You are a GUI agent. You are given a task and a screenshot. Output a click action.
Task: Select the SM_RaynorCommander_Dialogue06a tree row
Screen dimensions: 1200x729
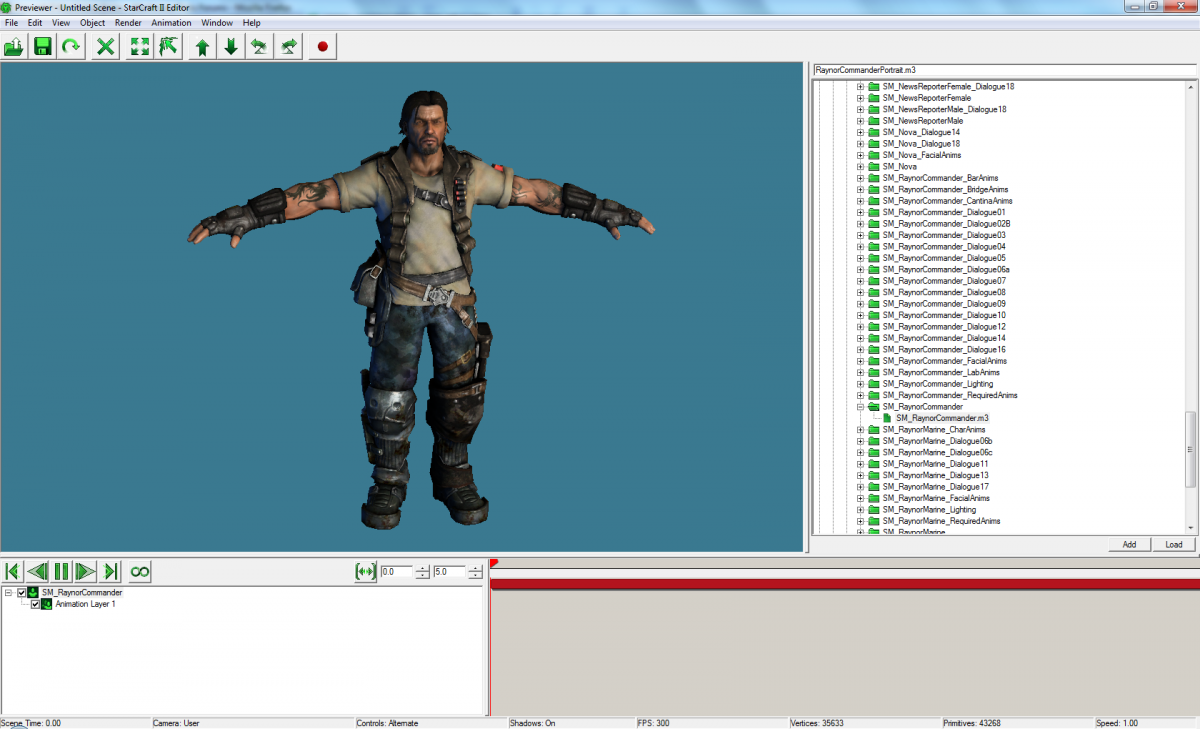point(946,270)
